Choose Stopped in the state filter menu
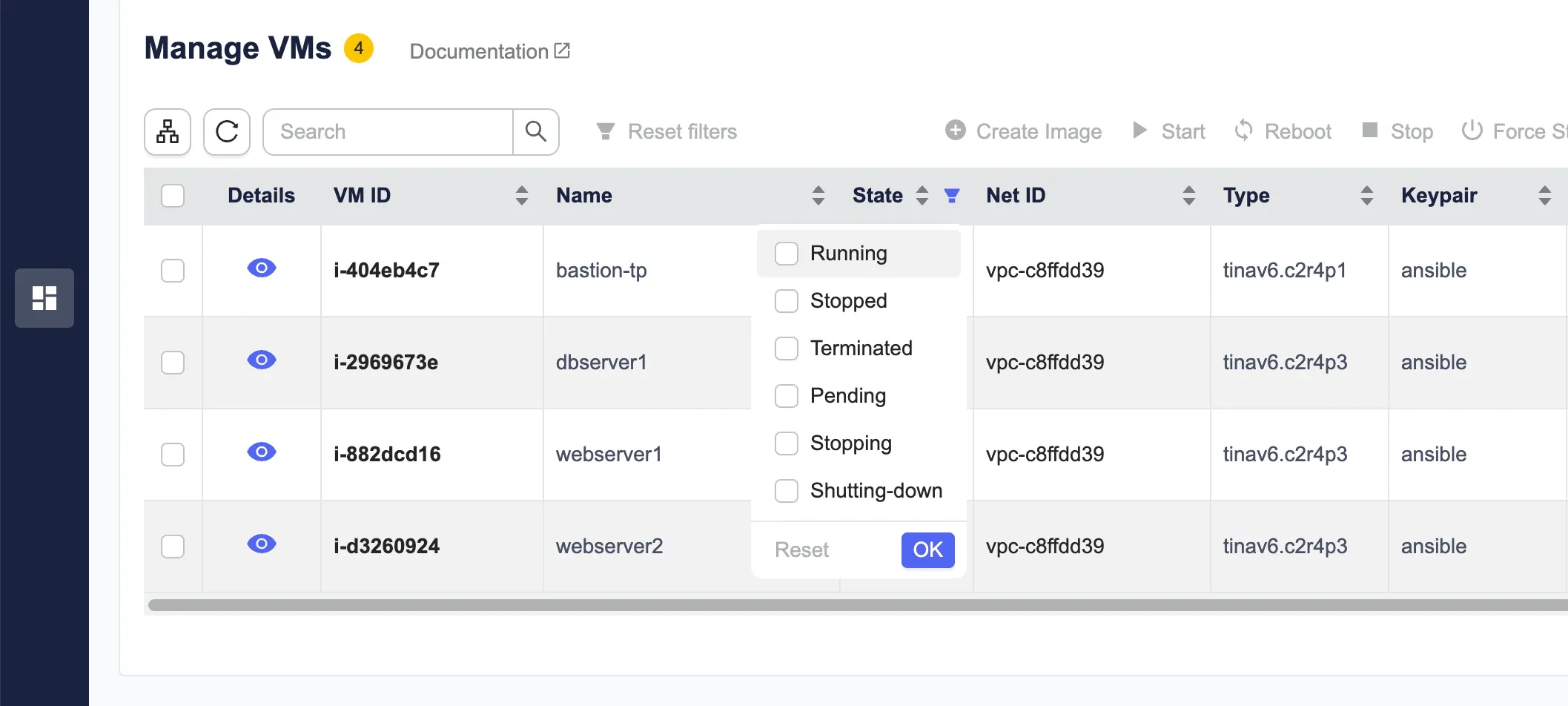Screen dimensions: 1568x706 point(787,301)
